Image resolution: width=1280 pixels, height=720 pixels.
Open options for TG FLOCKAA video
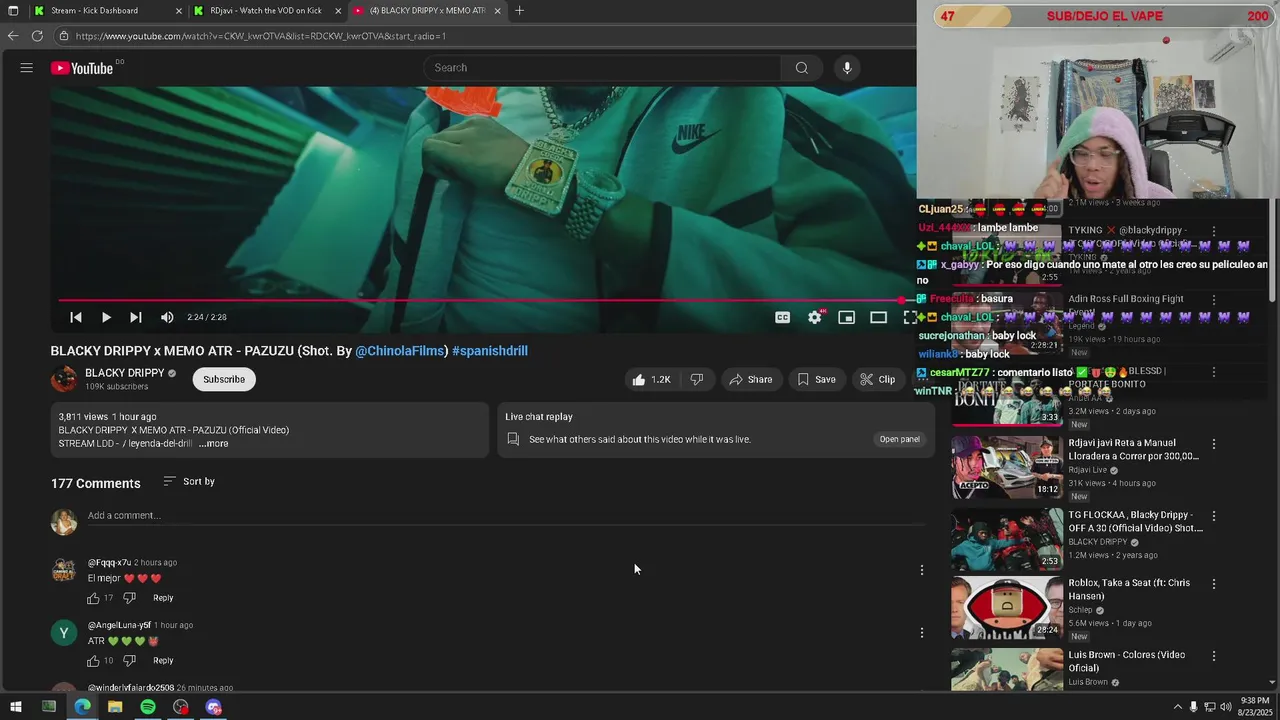1214,516
